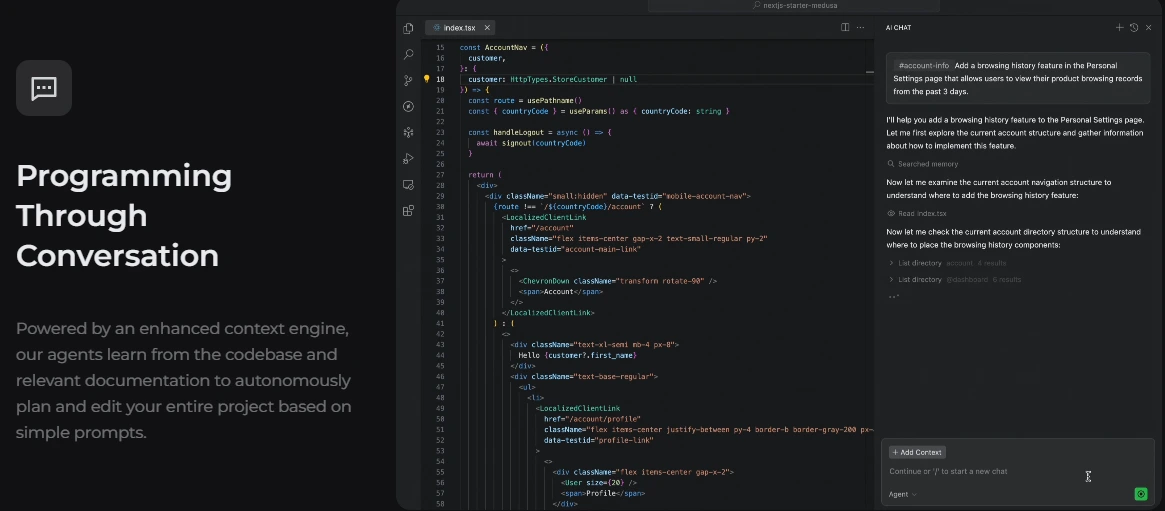Viewport: 1165px width, 511px height.
Task: Click '<span>Profile</span>' code line
Action: 603,493
